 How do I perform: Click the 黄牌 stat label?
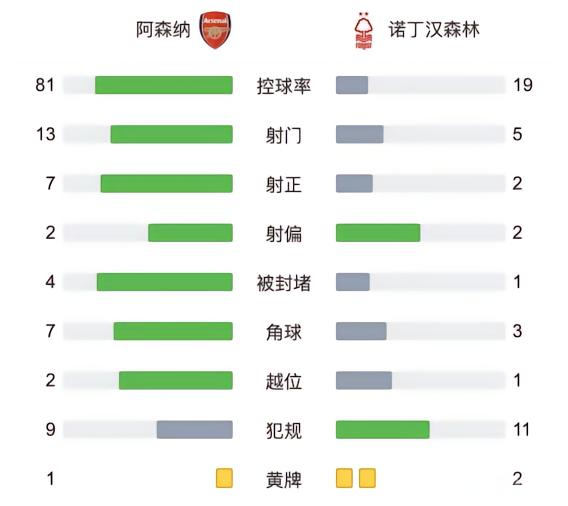coord(284,480)
